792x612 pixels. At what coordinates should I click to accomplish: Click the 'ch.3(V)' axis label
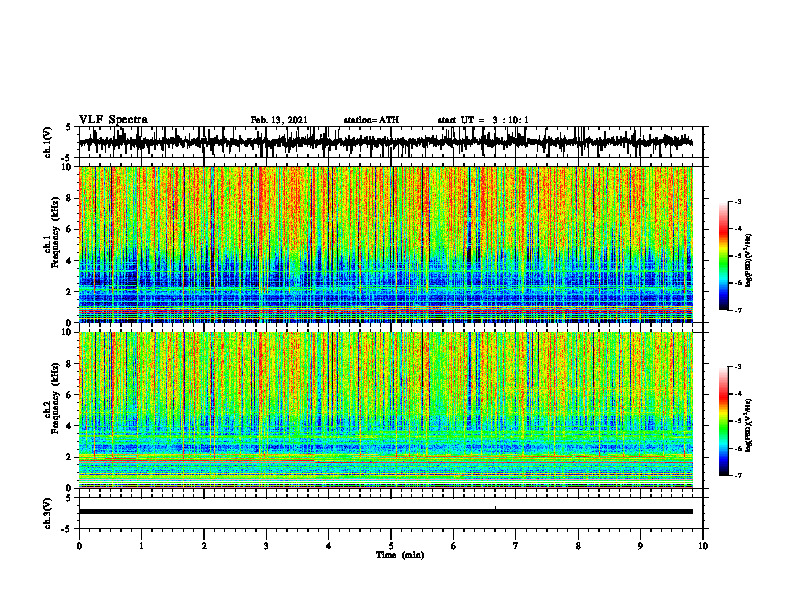pos(48,513)
